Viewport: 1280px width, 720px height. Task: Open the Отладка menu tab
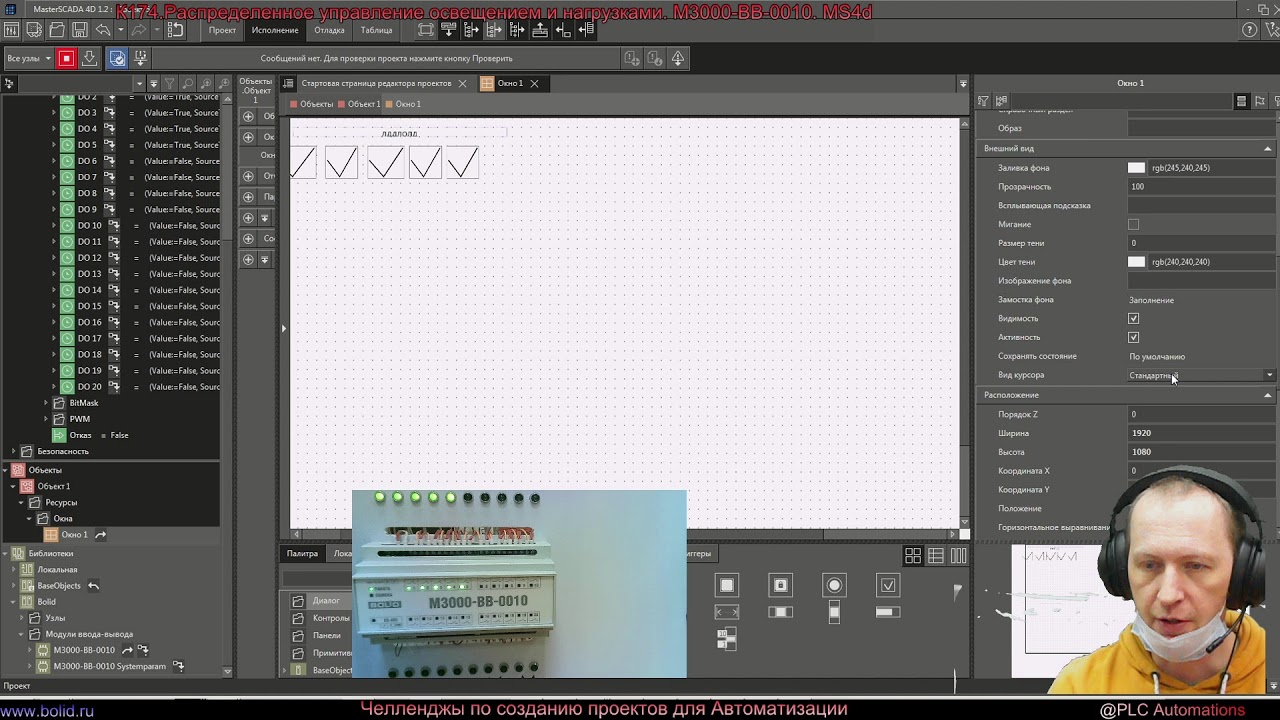pyautogui.click(x=329, y=30)
